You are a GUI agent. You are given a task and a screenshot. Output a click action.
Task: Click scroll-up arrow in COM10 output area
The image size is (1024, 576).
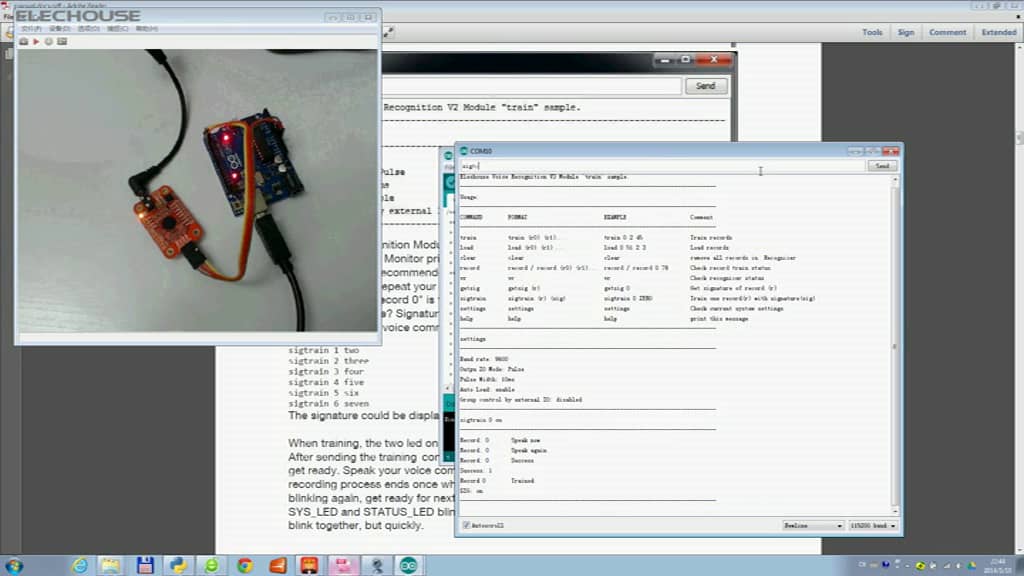[895, 180]
